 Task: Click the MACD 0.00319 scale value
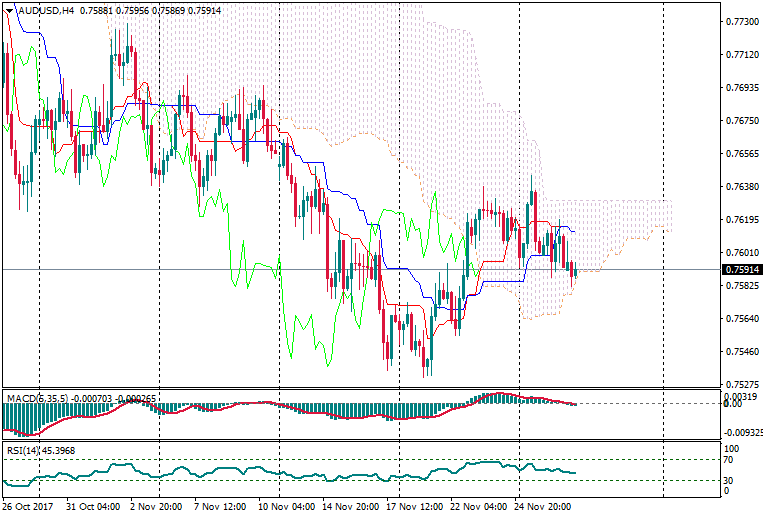pyautogui.click(x=739, y=397)
